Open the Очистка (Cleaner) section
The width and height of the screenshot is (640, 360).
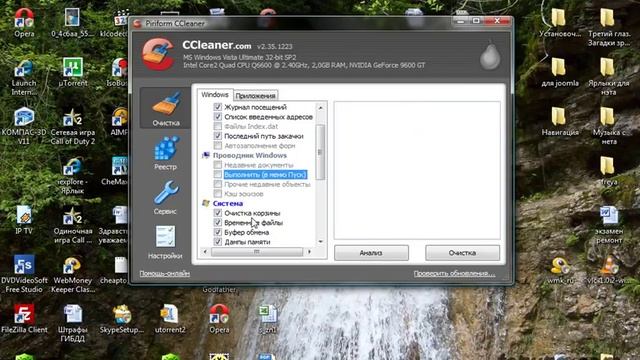point(165,108)
